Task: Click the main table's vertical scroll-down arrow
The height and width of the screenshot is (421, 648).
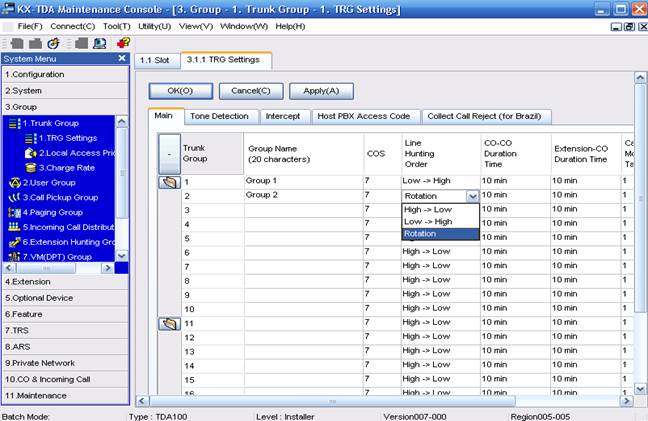Action: click(x=640, y=389)
